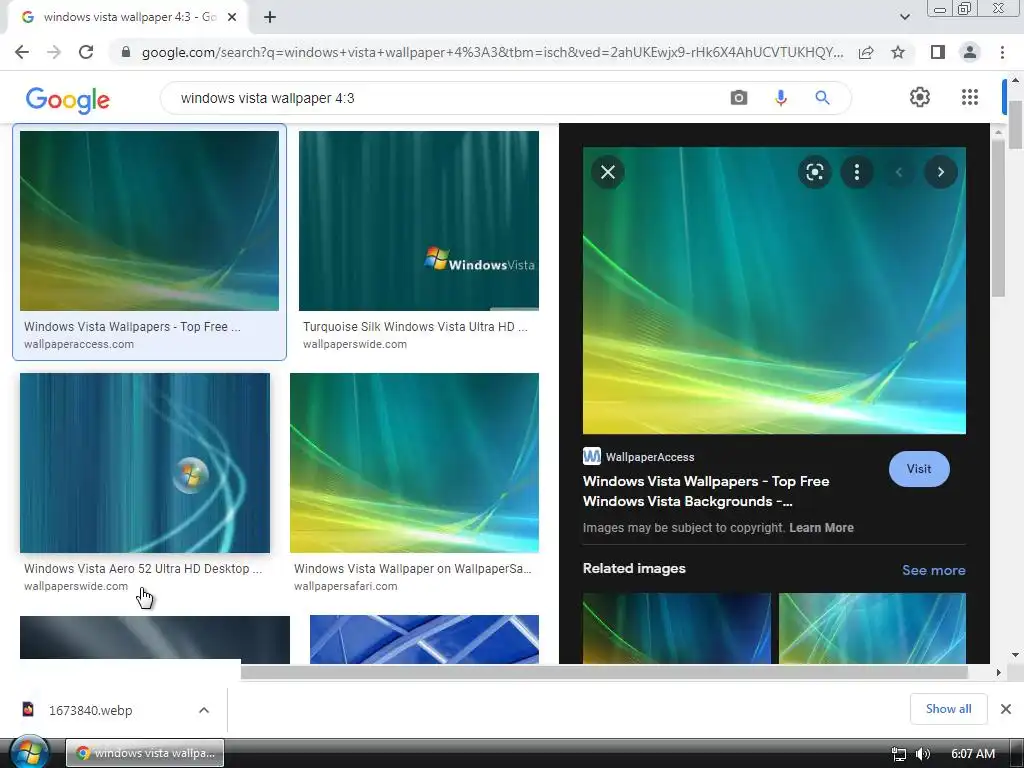The image size is (1024, 768).
Task: Click inside the Google search box
Action: tap(444, 98)
